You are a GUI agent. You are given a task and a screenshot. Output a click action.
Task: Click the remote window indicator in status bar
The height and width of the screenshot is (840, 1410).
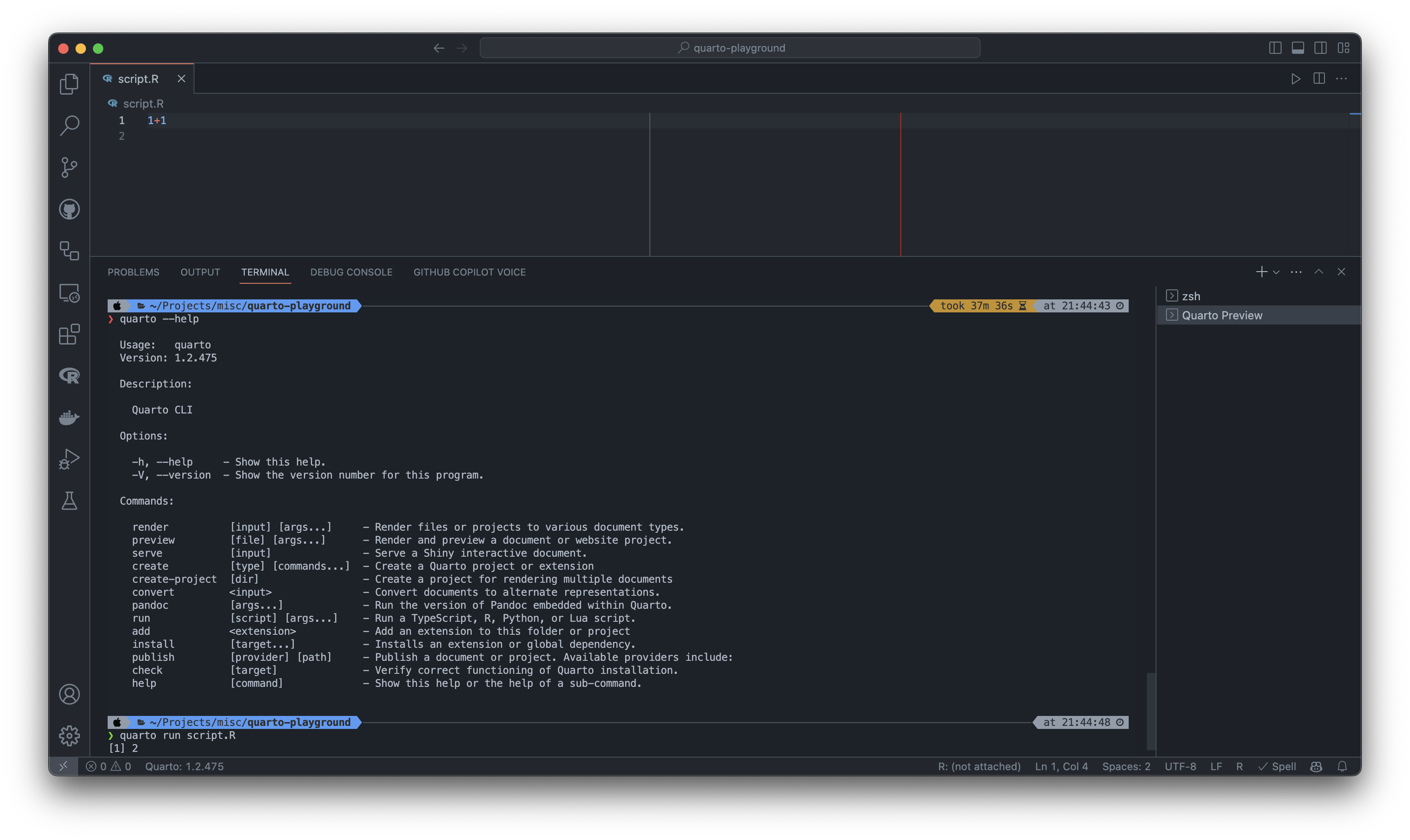point(63,766)
